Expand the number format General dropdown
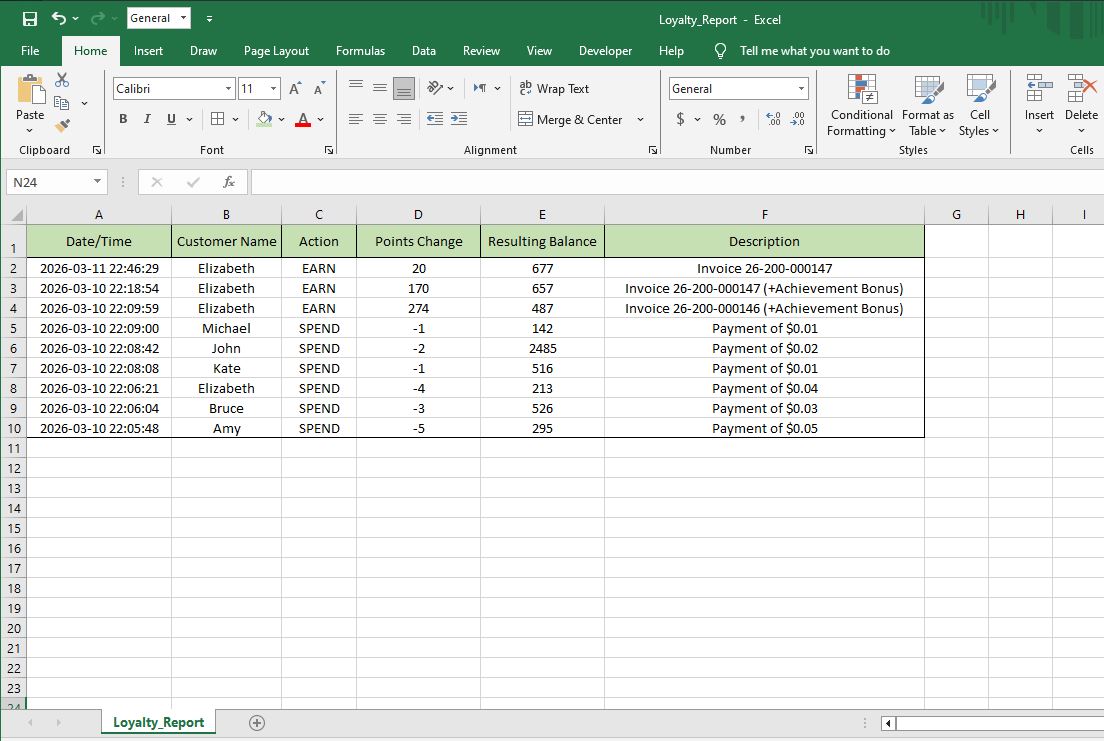This screenshot has width=1104, height=741. click(801, 89)
